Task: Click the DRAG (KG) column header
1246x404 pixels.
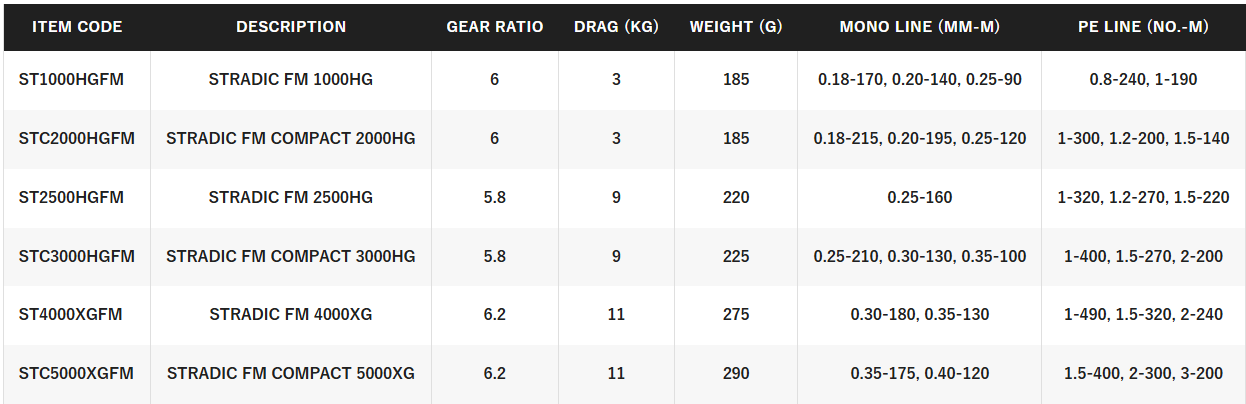Action: [616, 27]
